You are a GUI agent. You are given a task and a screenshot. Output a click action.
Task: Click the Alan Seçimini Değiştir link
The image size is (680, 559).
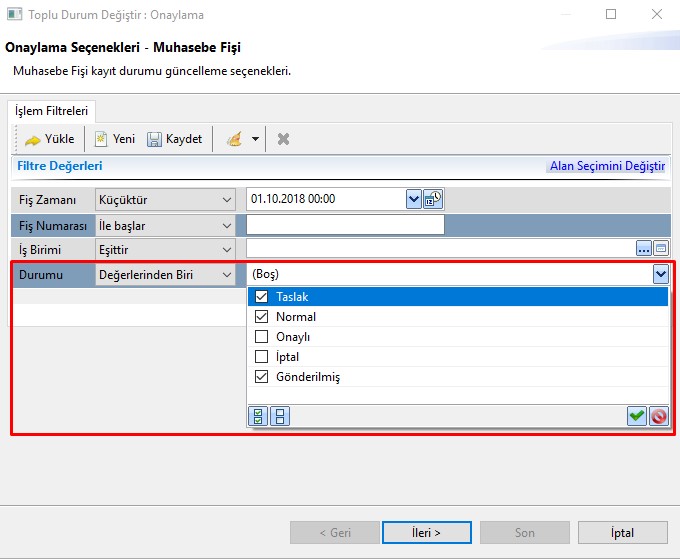click(x=607, y=166)
